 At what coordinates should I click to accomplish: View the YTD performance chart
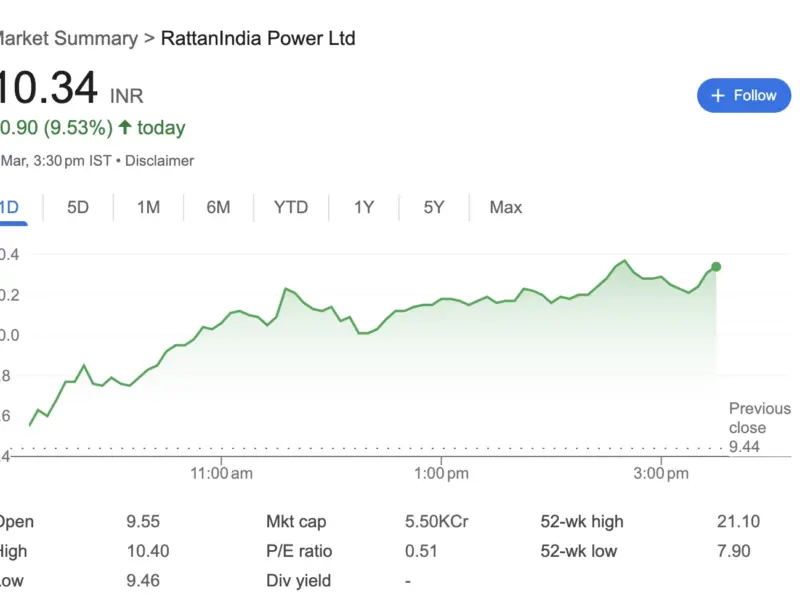[290, 207]
